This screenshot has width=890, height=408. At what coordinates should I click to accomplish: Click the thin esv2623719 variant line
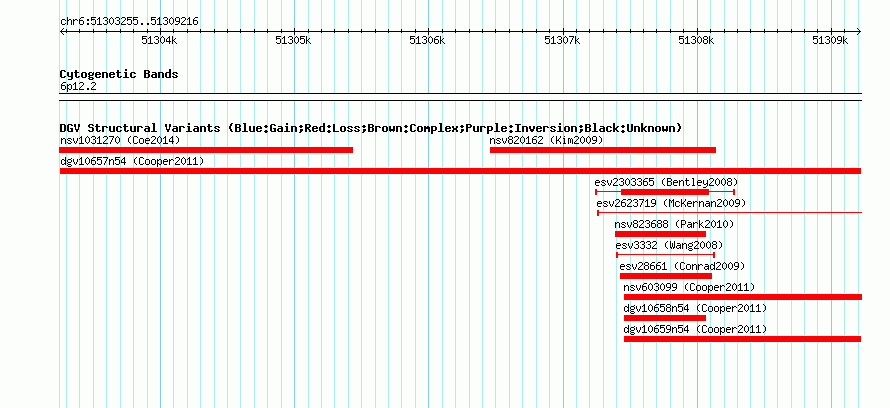(x=729, y=213)
